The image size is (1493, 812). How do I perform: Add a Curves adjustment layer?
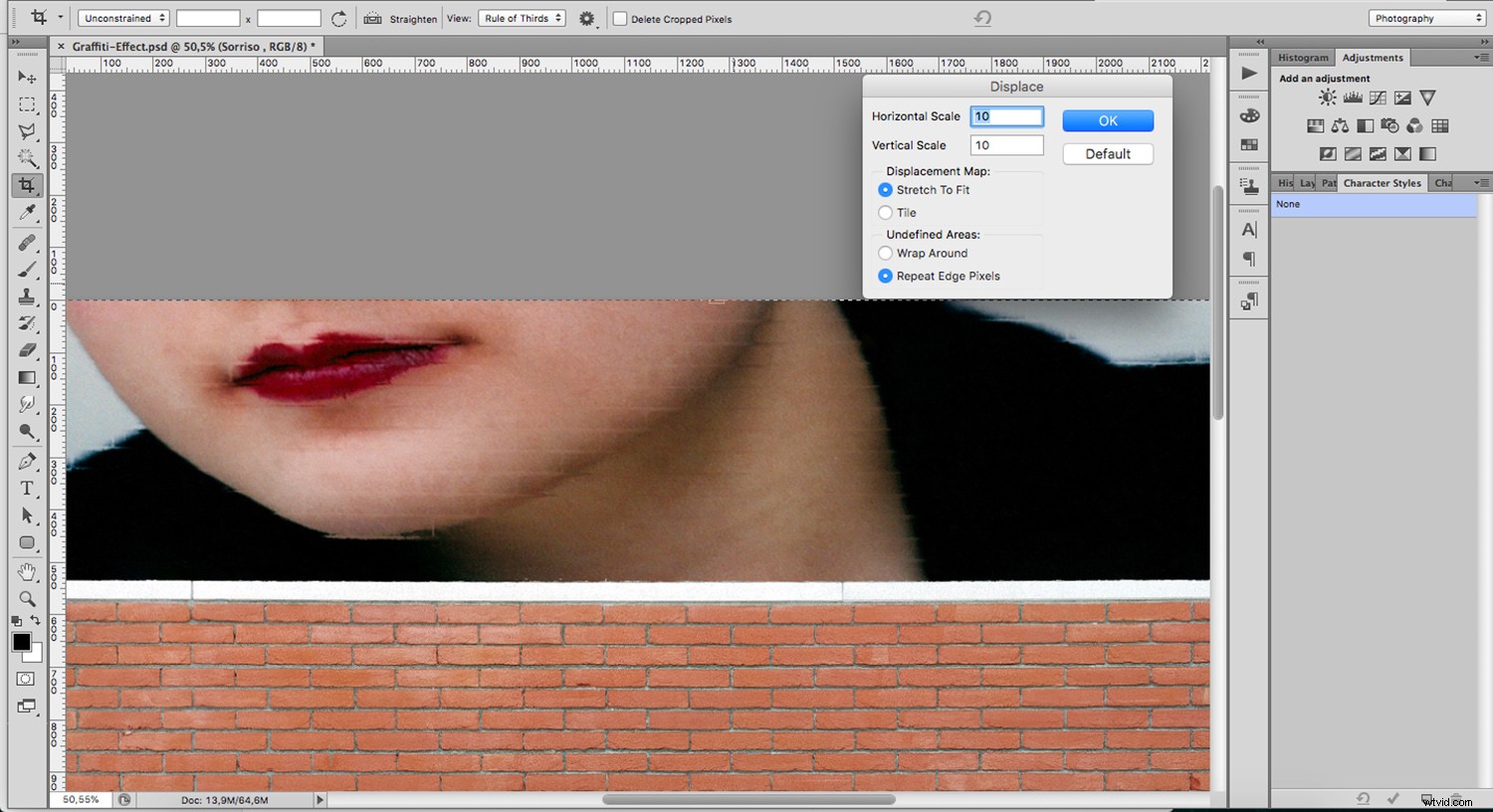coord(1378,97)
